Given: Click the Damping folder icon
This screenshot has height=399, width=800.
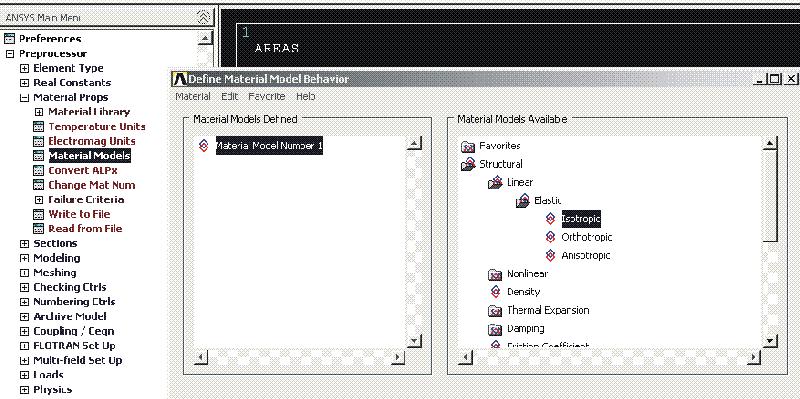Looking at the screenshot, I should coord(495,329).
